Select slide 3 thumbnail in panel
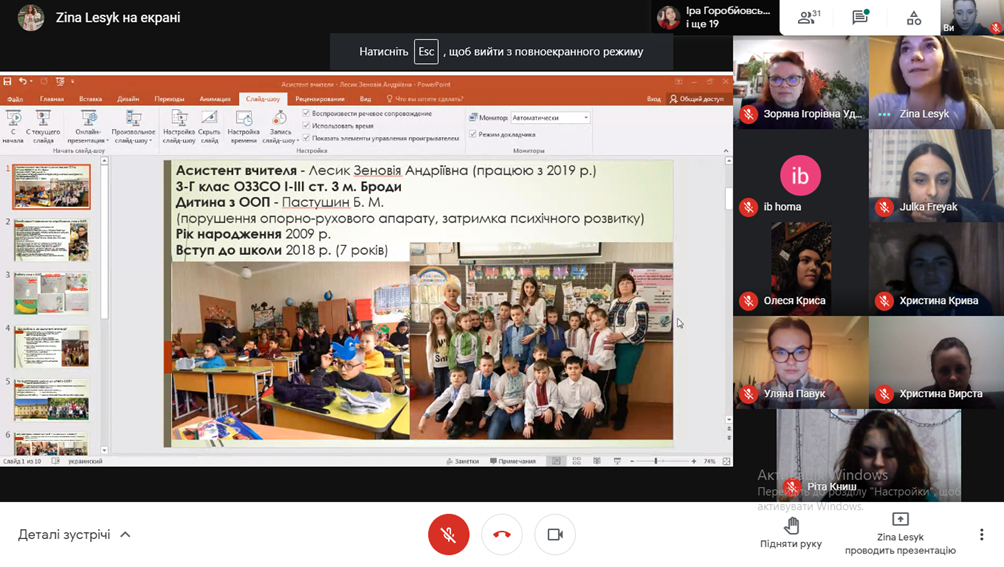Screen dimensions: 1004x567 [x=51, y=293]
